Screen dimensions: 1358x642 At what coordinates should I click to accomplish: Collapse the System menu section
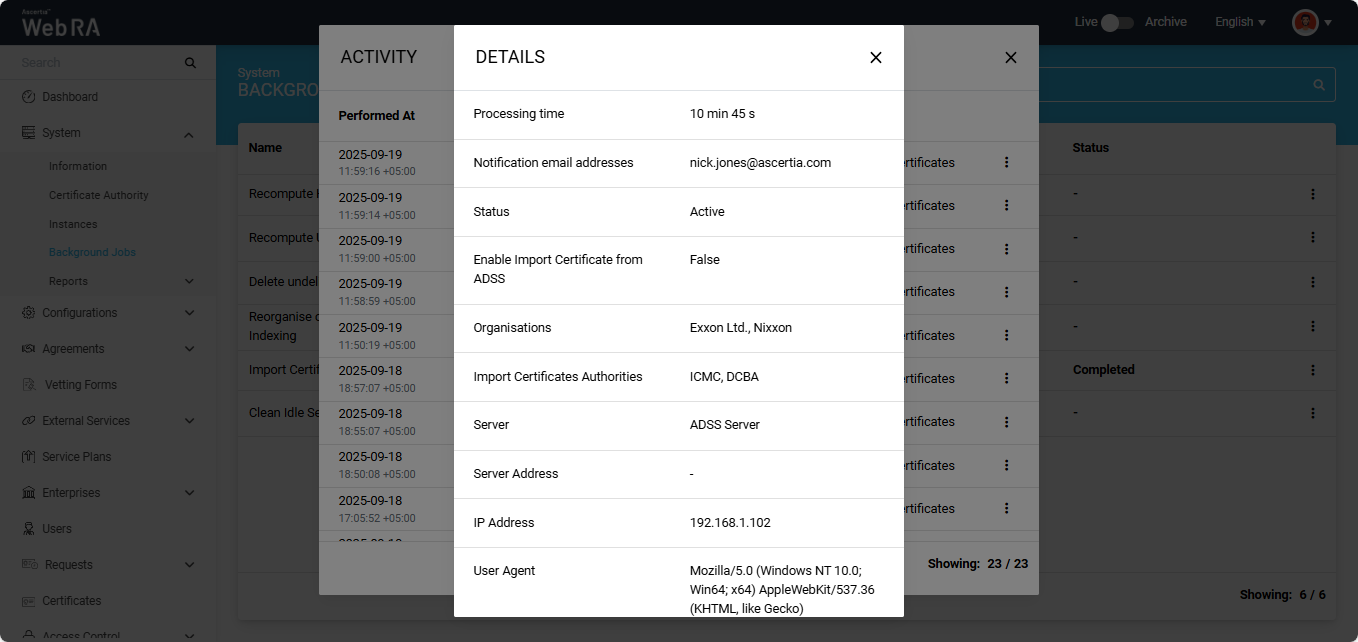tap(189, 134)
